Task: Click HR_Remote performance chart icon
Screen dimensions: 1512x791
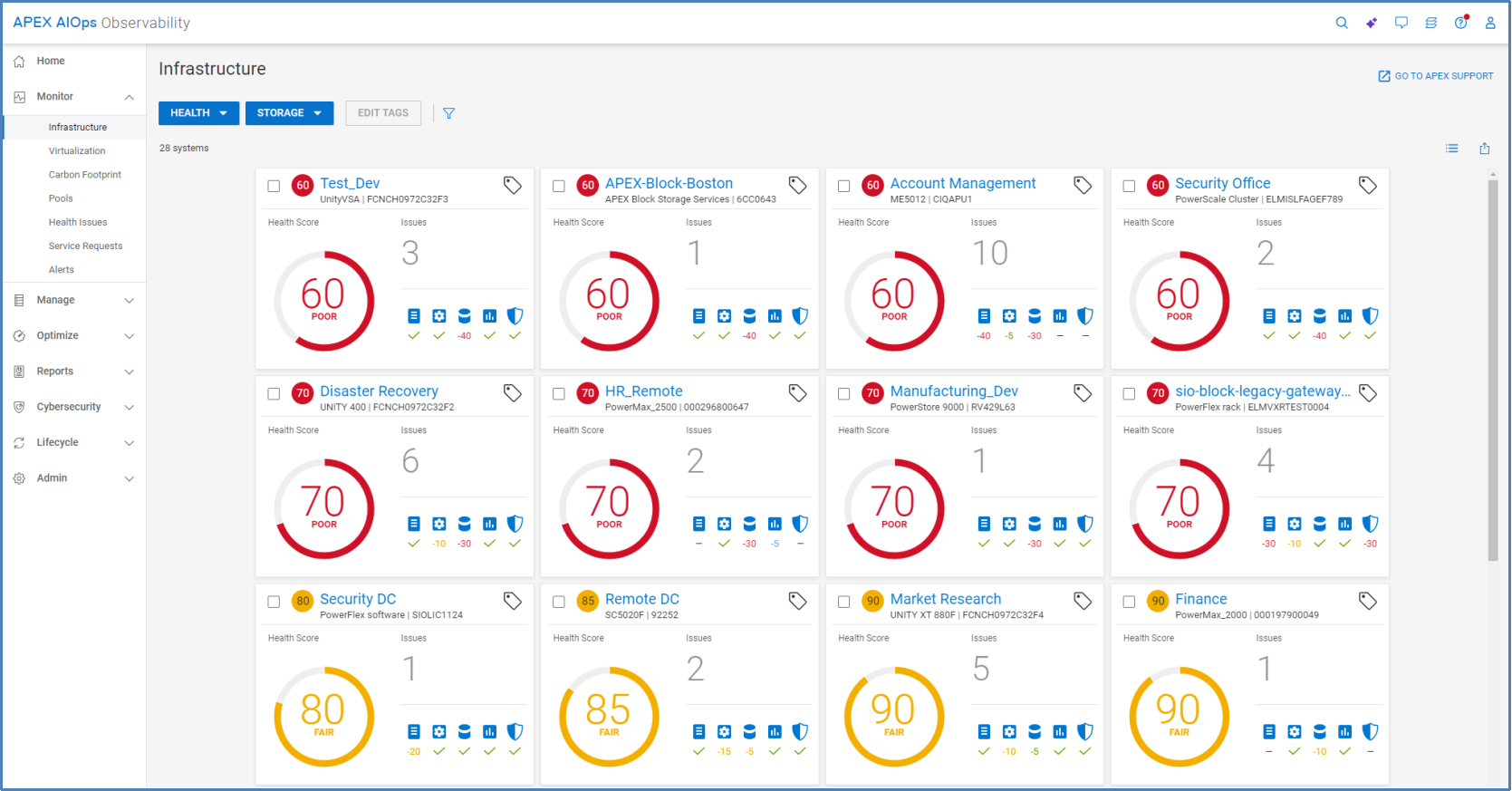Action: [775, 524]
